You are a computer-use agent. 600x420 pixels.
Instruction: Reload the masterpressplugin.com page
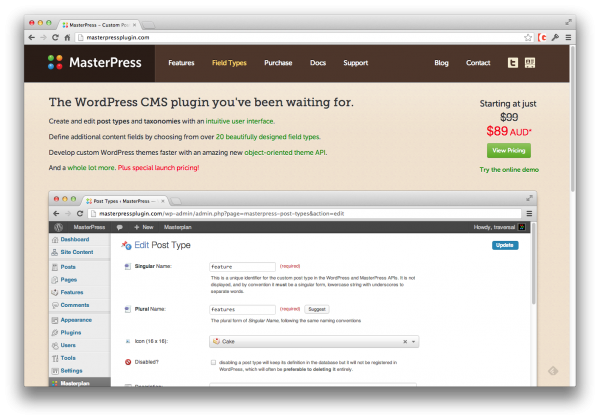tap(55, 37)
